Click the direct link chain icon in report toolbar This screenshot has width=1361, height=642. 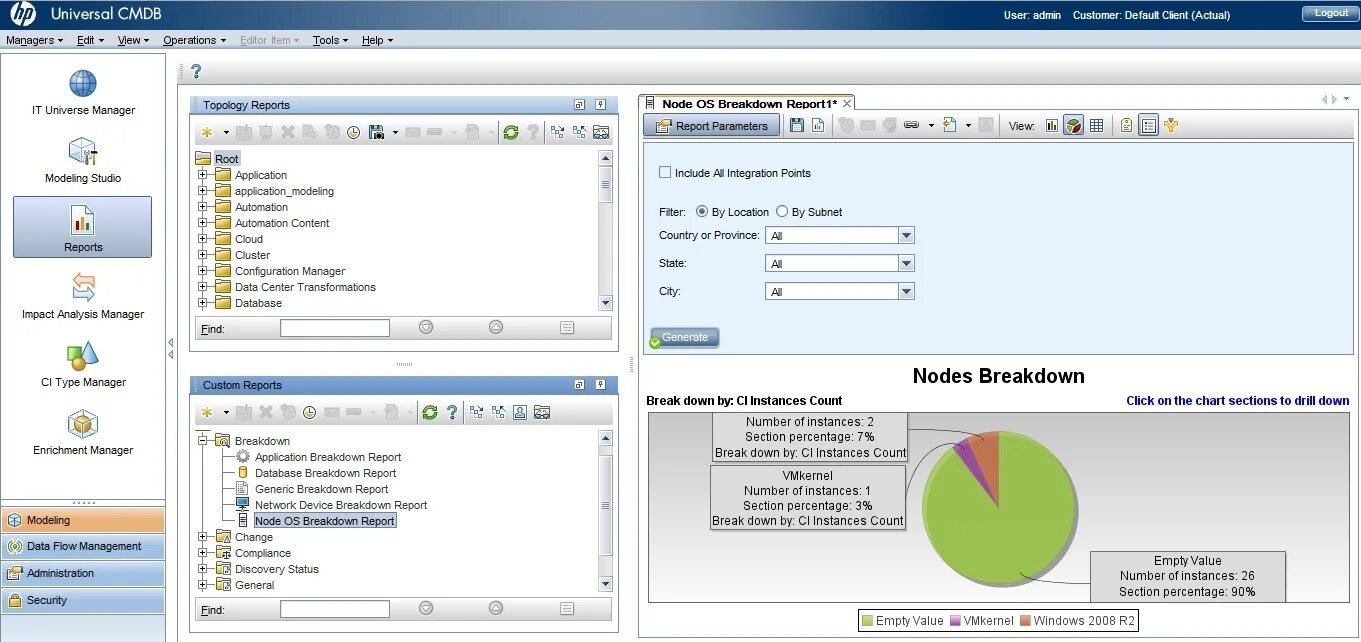pyautogui.click(x=911, y=125)
